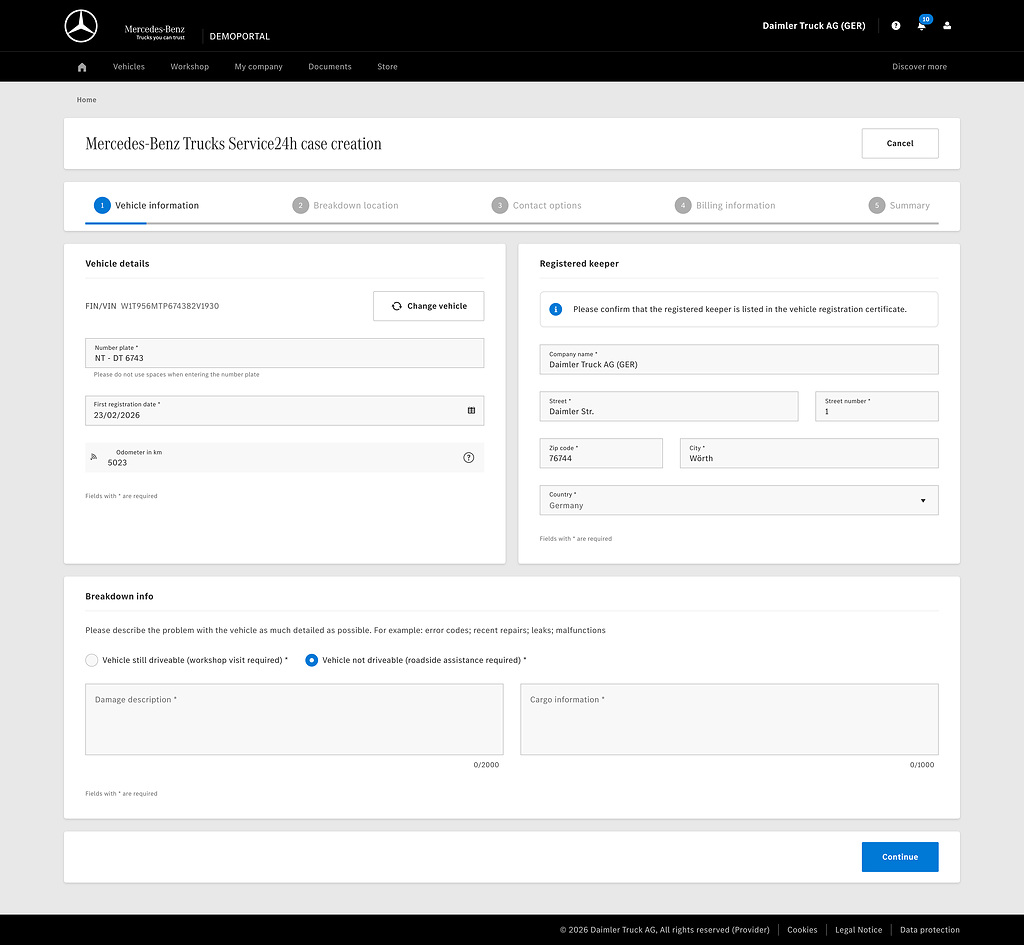
Task: Click the Mercedes-Benz star logo
Action: (x=81, y=26)
